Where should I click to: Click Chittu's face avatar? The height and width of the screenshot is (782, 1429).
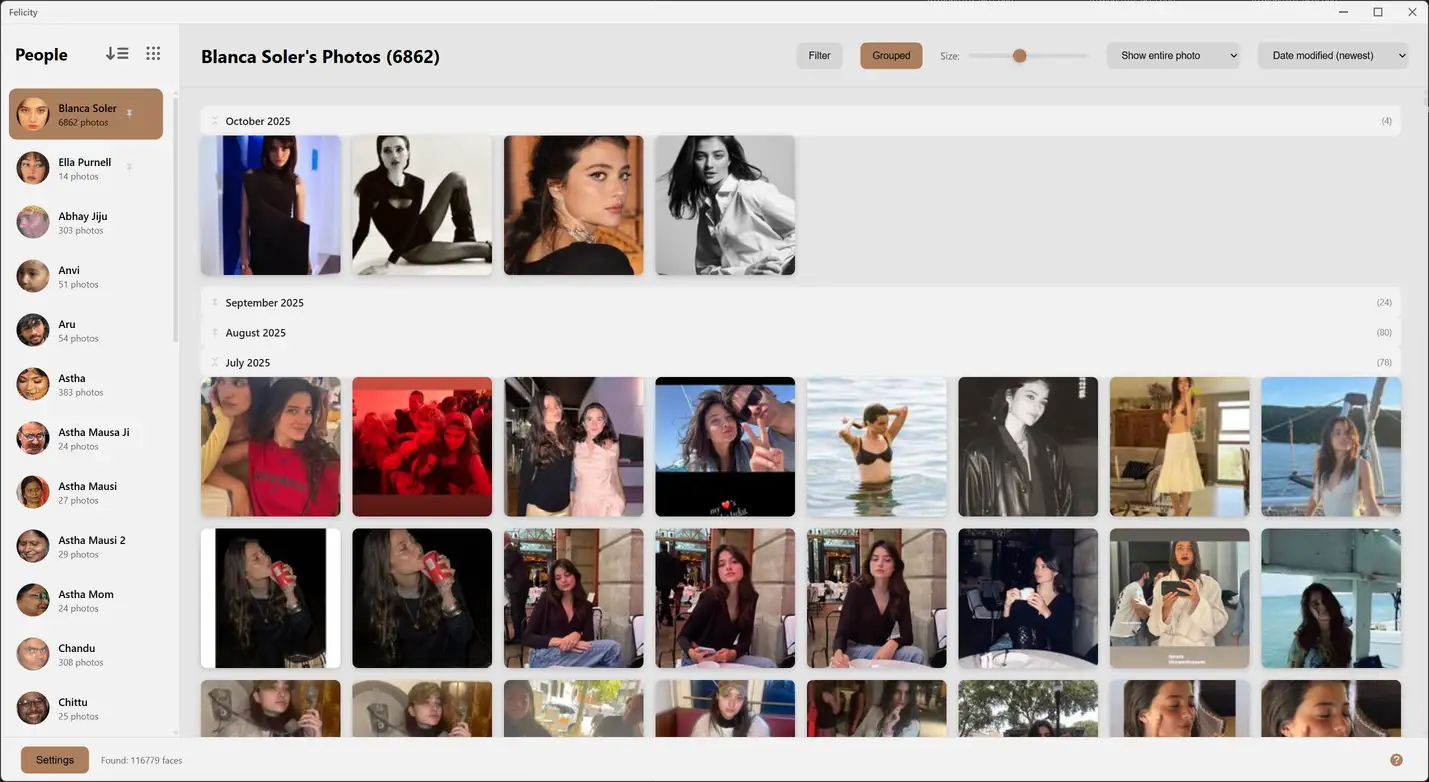coord(33,708)
